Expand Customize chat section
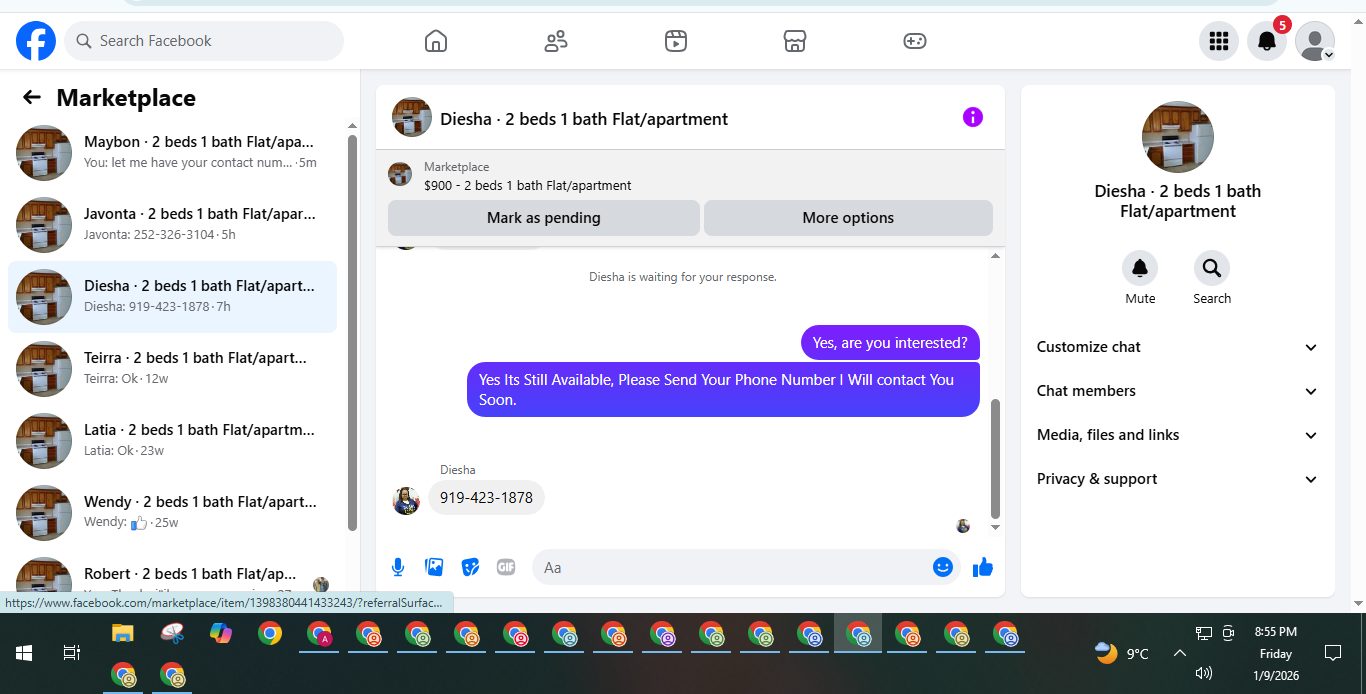The width and height of the screenshot is (1366, 694). point(1178,347)
